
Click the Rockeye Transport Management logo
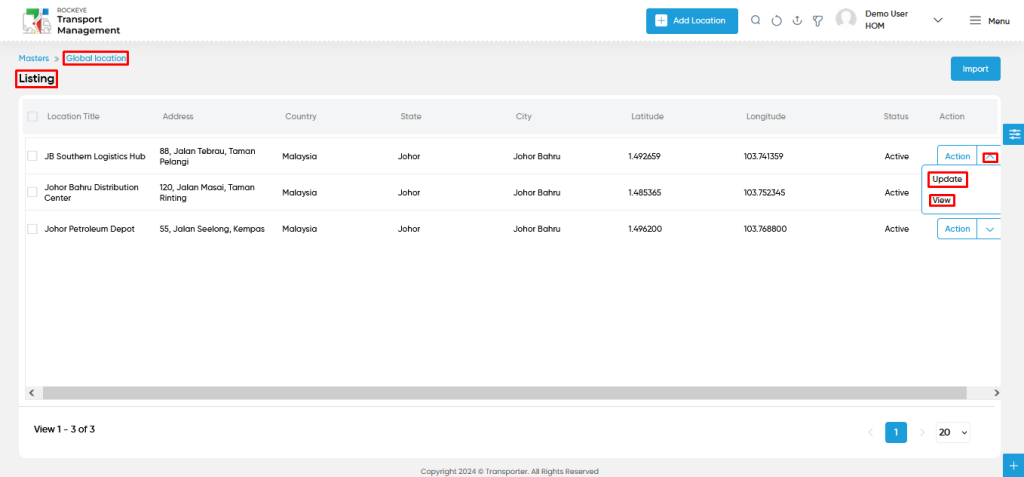[x=71, y=21]
